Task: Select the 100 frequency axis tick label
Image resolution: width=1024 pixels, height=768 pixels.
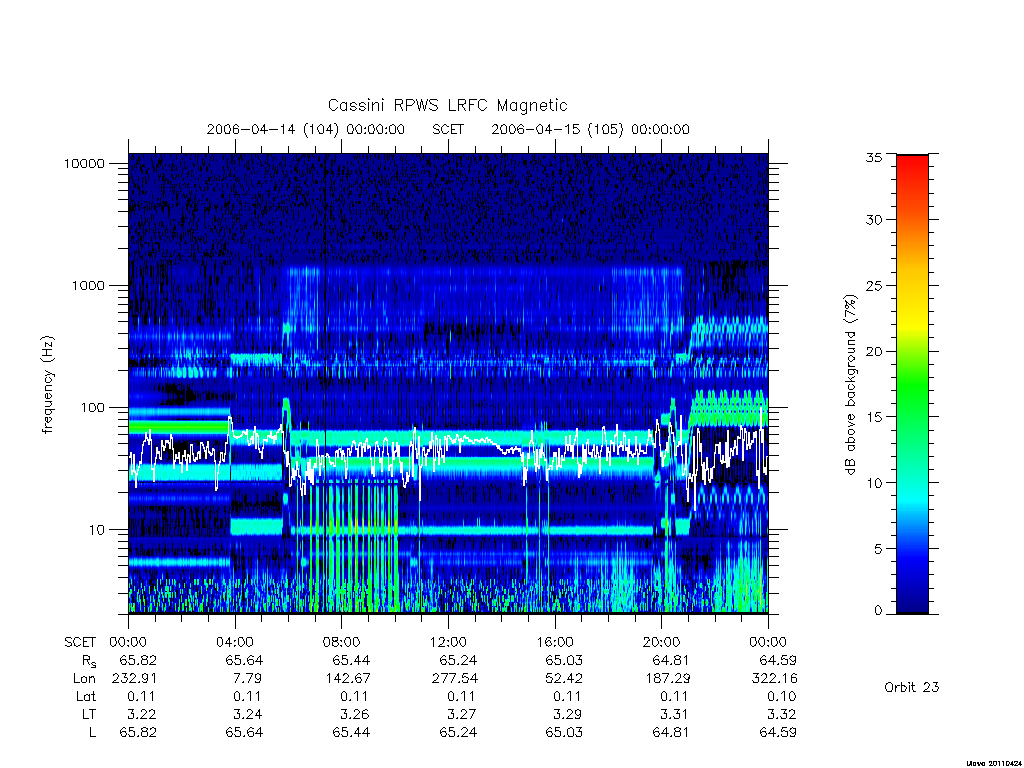Action: (92, 408)
